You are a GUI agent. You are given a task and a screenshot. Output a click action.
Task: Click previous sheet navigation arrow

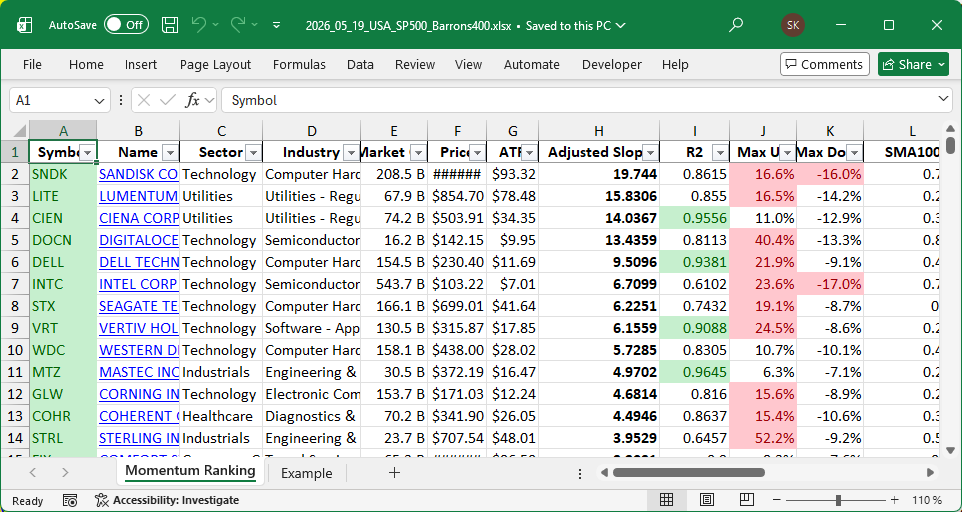tap(33, 472)
